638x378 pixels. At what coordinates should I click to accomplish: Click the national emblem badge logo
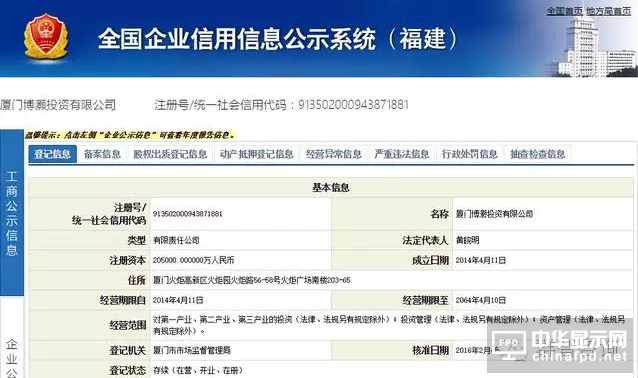(46, 37)
